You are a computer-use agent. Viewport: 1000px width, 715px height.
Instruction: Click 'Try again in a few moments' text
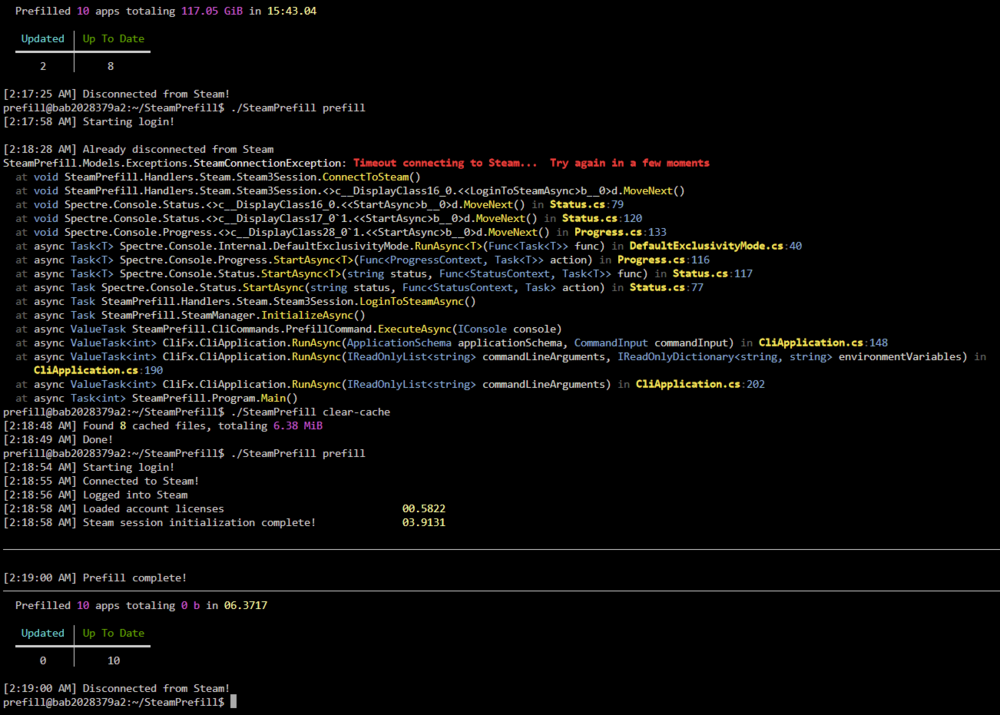(629, 163)
